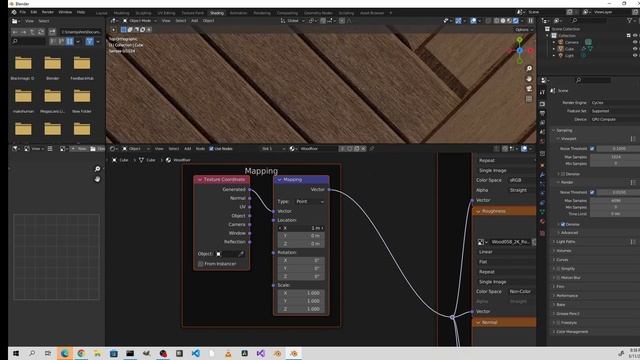
Task: Expand the Color Management panel
Action: click(571, 332)
